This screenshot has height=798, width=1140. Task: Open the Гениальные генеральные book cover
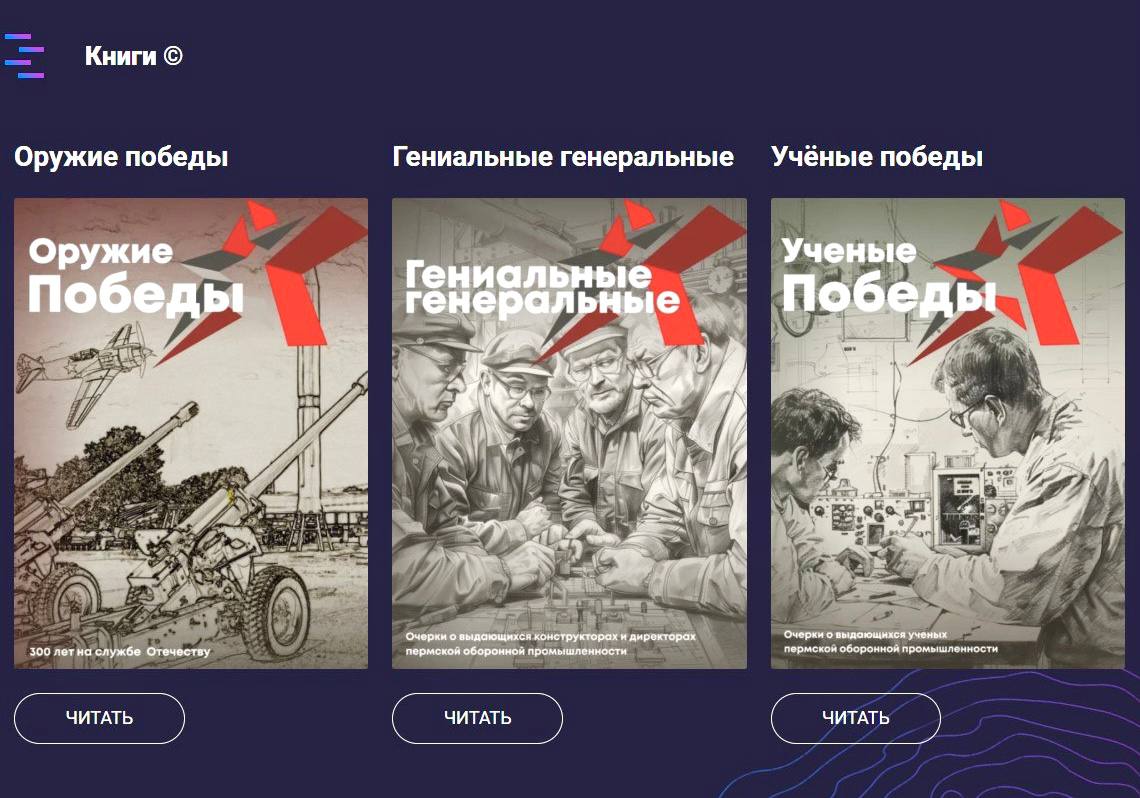pos(569,433)
